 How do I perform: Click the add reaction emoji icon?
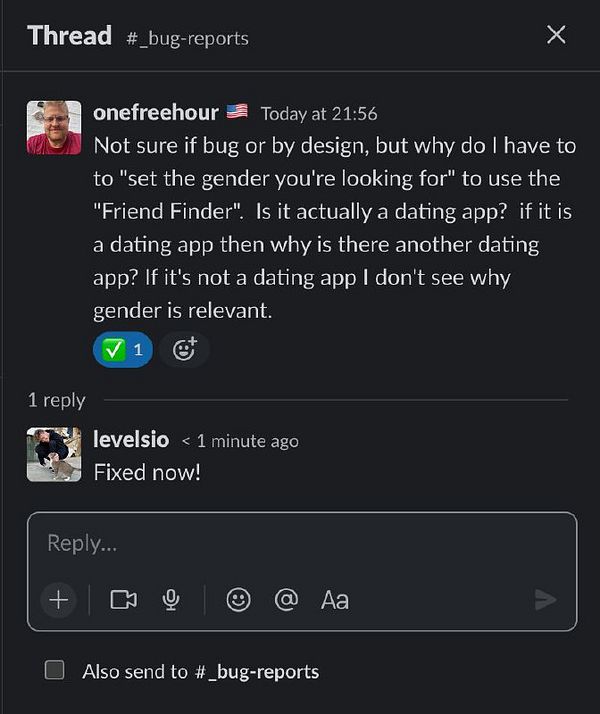[x=185, y=350]
